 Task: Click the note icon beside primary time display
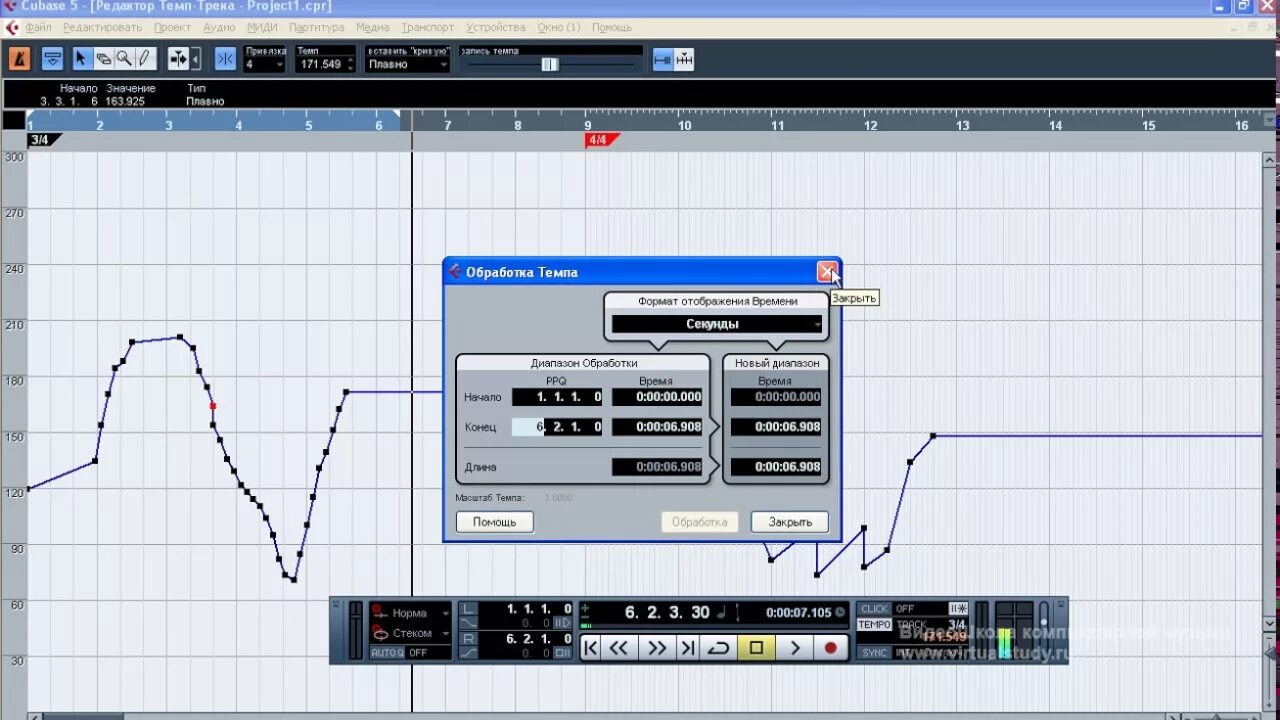[722, 612]
